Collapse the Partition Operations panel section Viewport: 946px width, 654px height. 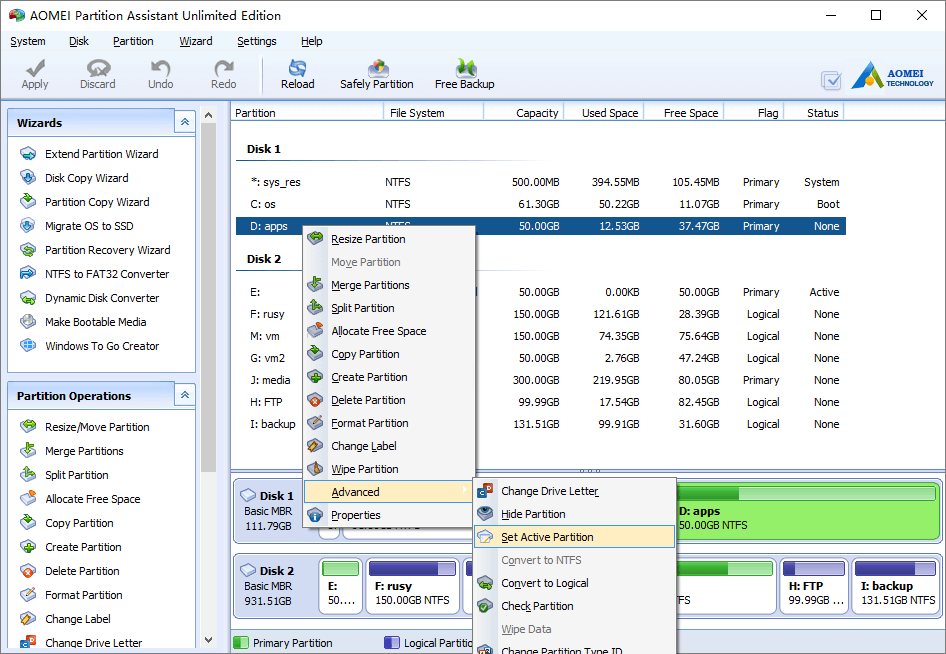(185, 395)
